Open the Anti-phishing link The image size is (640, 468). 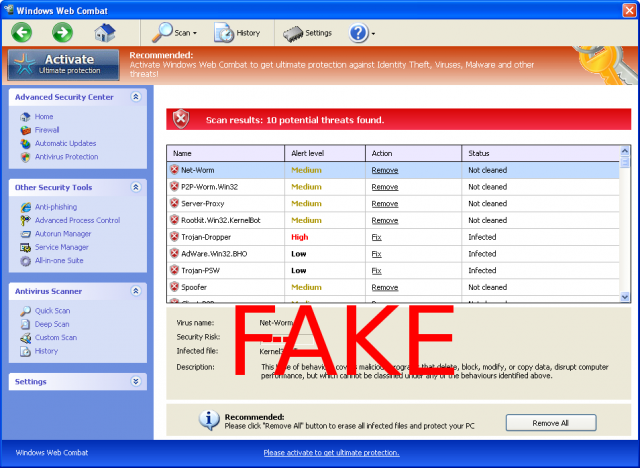(x=56, y=207)
